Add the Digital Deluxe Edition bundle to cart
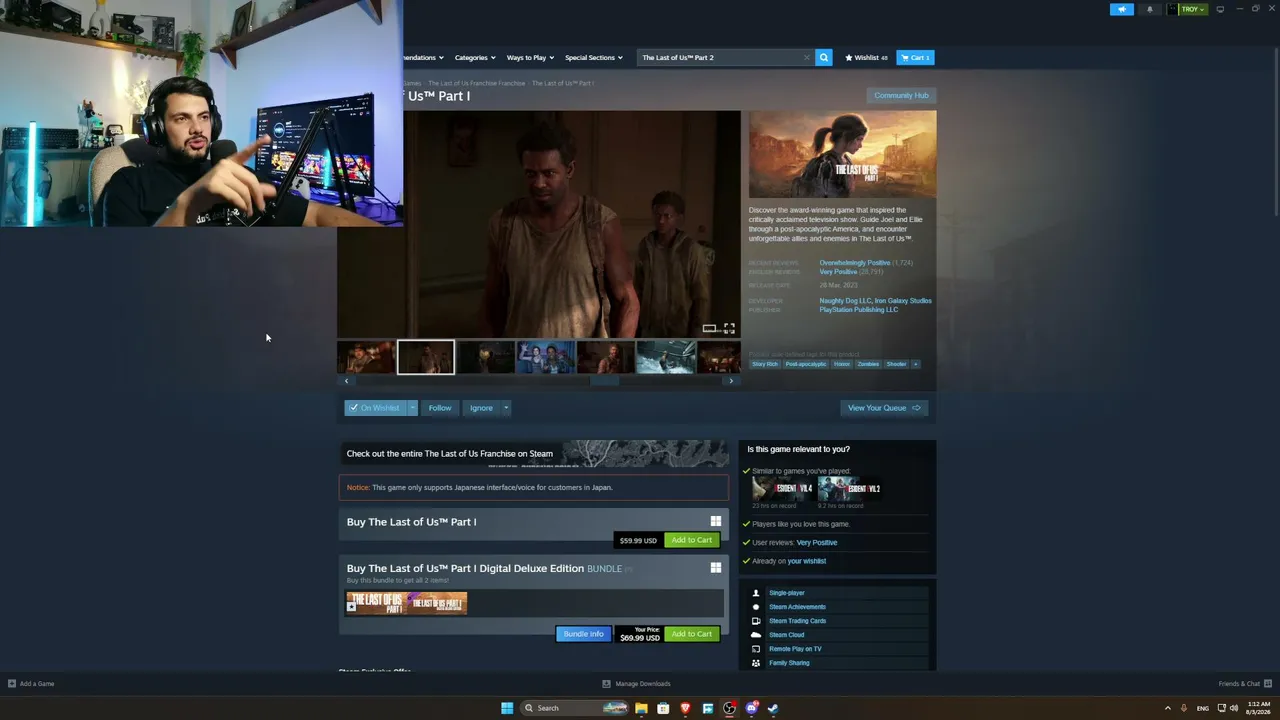This screenshot has height=720, width=1280. (x=692, y=634)
